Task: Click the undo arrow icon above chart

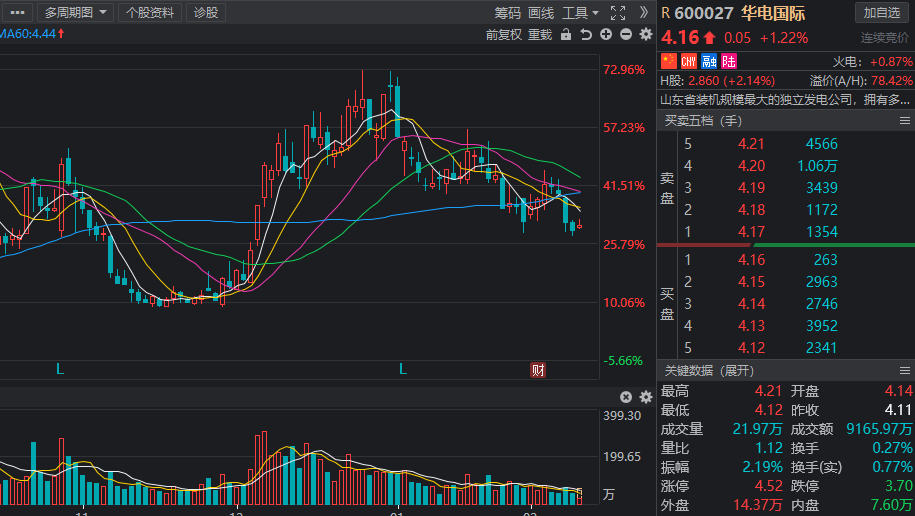Action: (x=586, y=35)
